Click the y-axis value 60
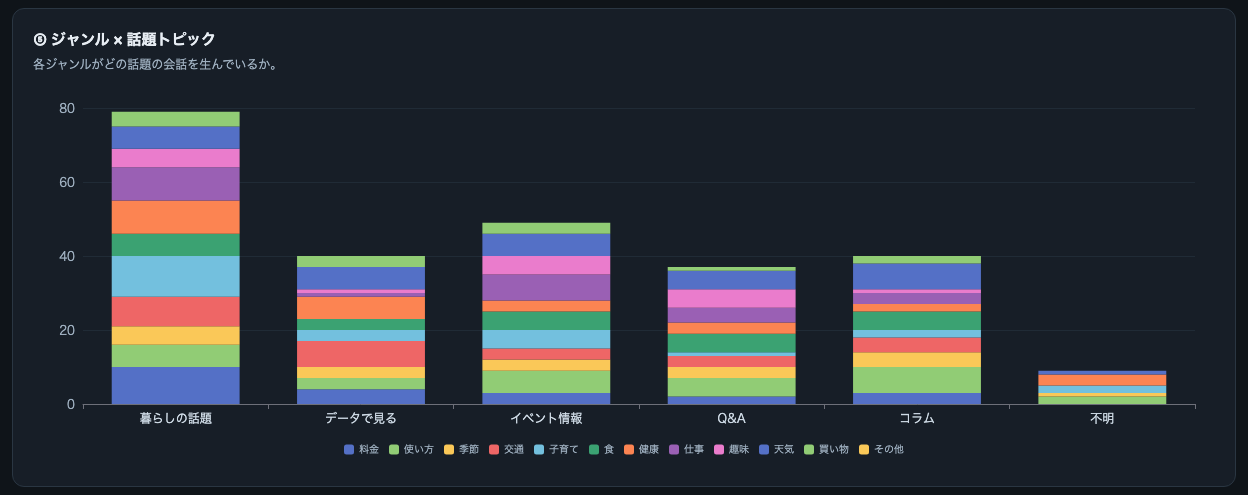The height and width of the screenshot is (495, 1248). [67, 182]
